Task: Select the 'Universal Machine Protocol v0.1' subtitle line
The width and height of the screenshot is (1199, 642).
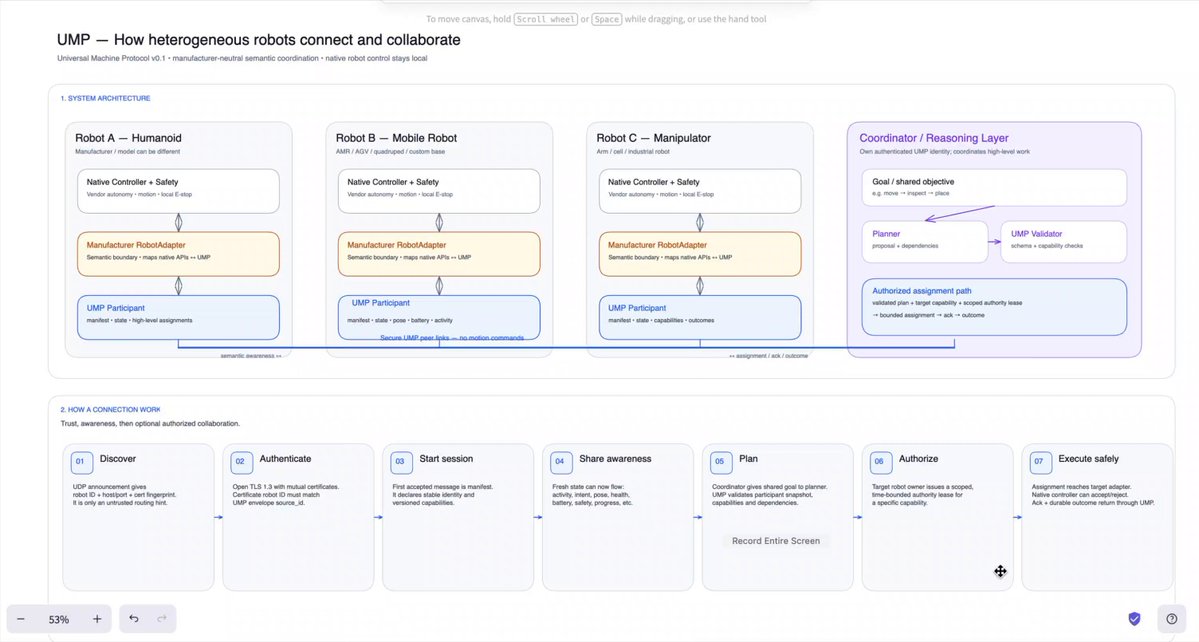Action: pyautogui.click(x=242, y=58)
